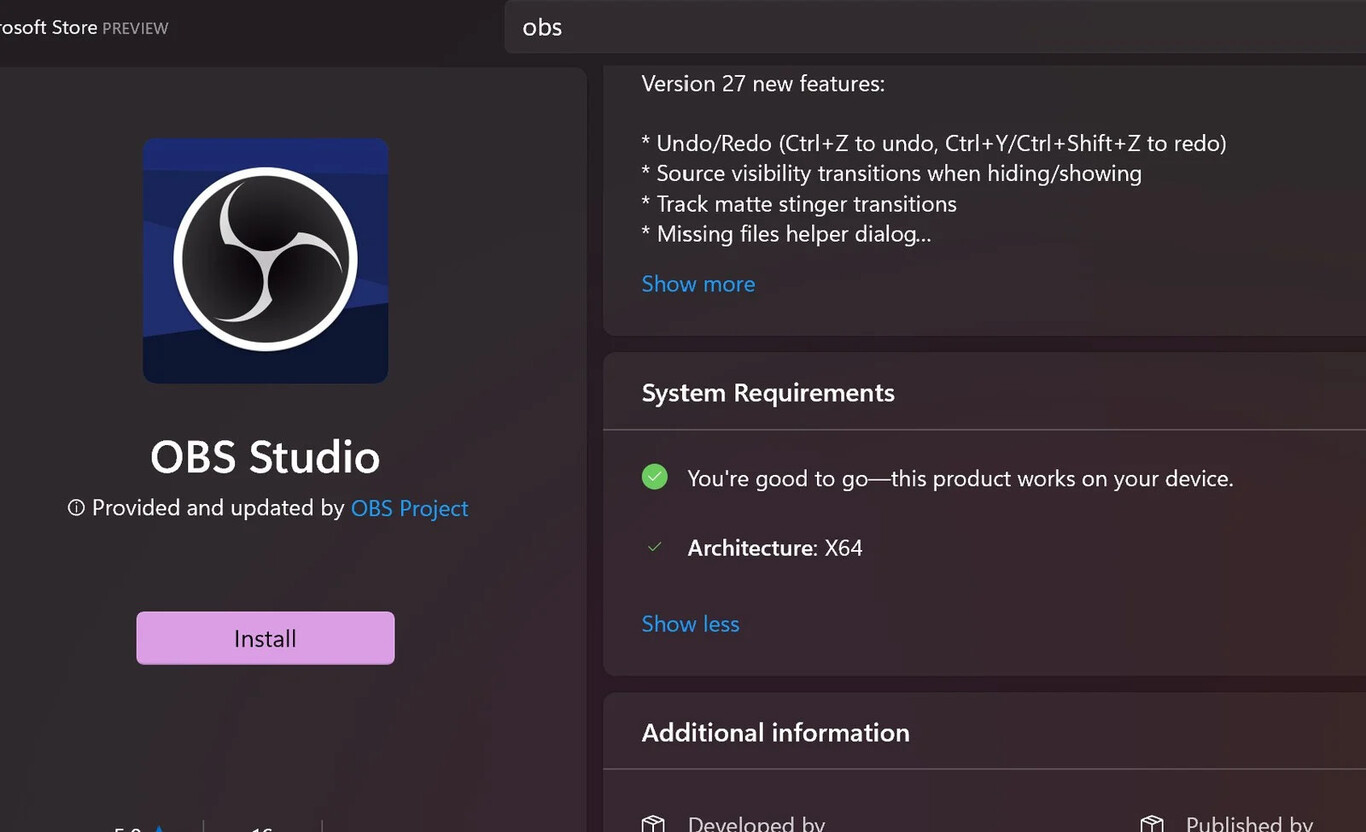Click the Architecture: X64 requirement row
Viewport: 1366px width, 832px height.
(775, 548)
